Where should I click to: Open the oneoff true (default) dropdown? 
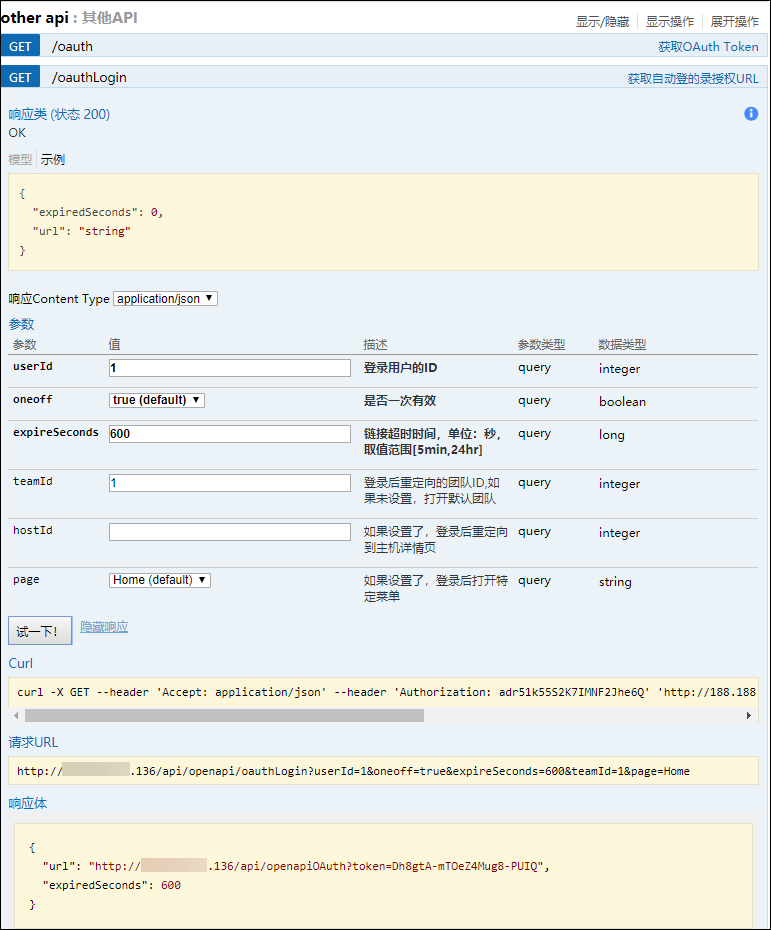coord(157,400)
